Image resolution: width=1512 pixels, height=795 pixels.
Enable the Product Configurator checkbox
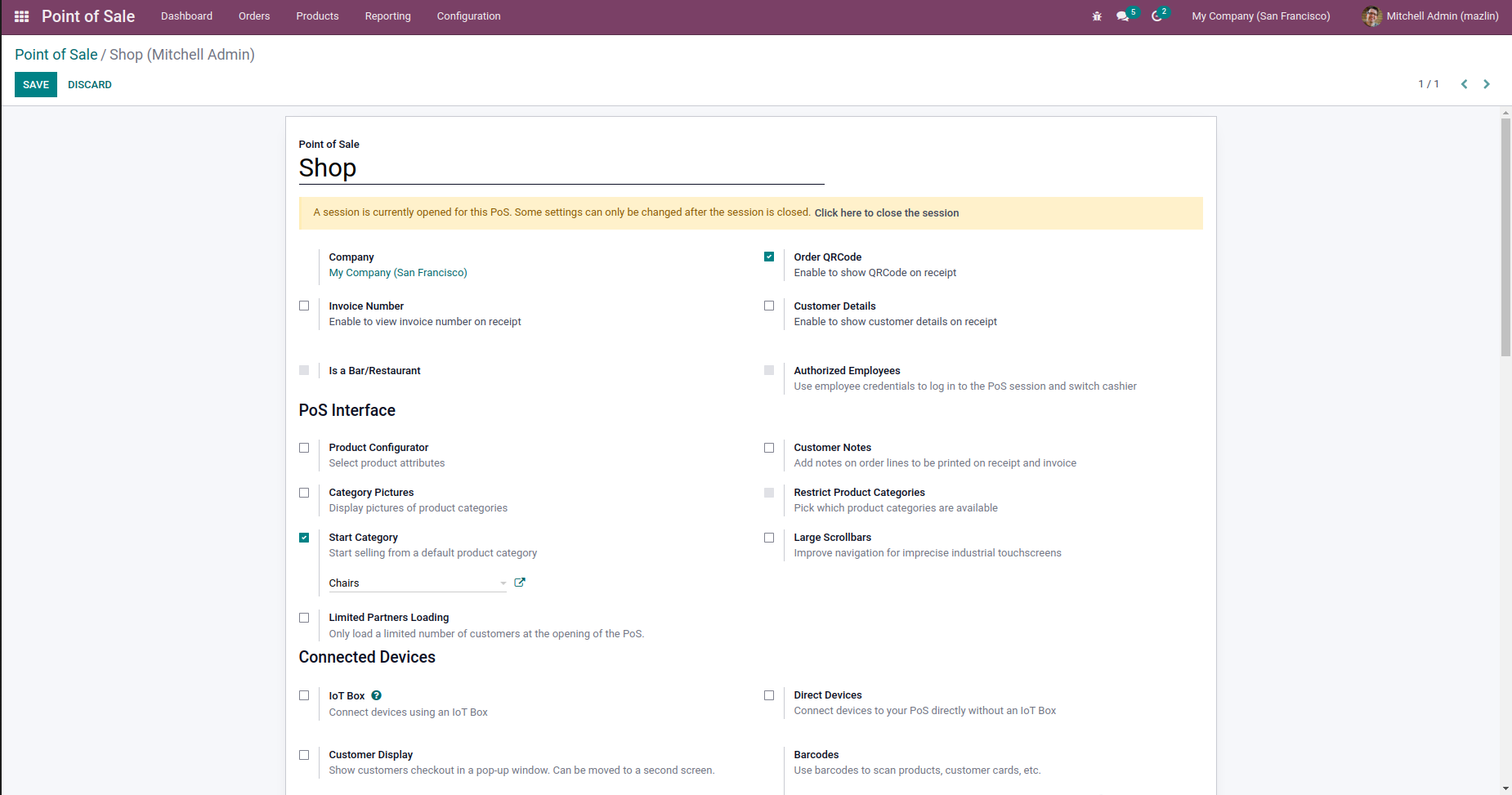click(304, 448)
